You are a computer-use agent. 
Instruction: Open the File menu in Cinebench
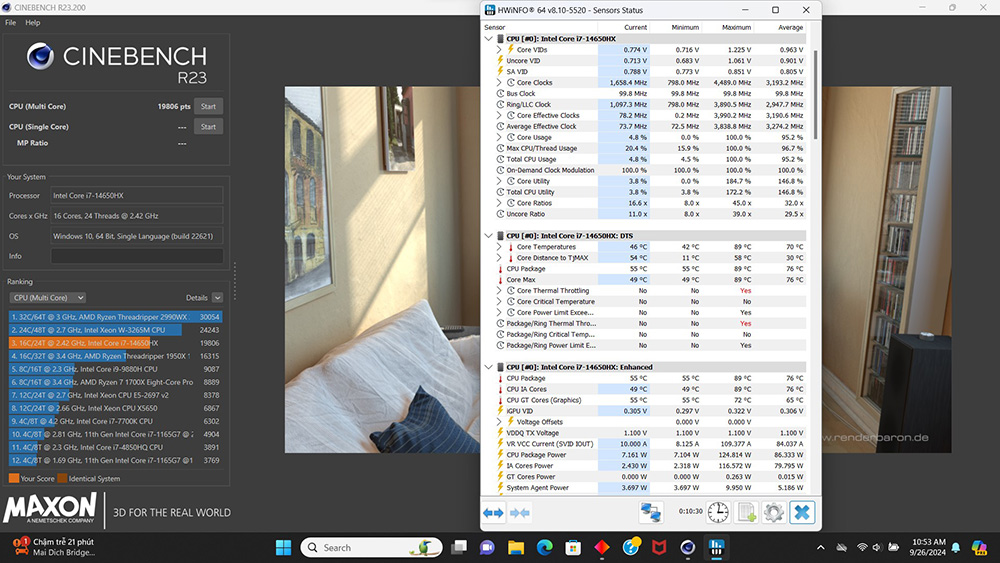[10, 22]
